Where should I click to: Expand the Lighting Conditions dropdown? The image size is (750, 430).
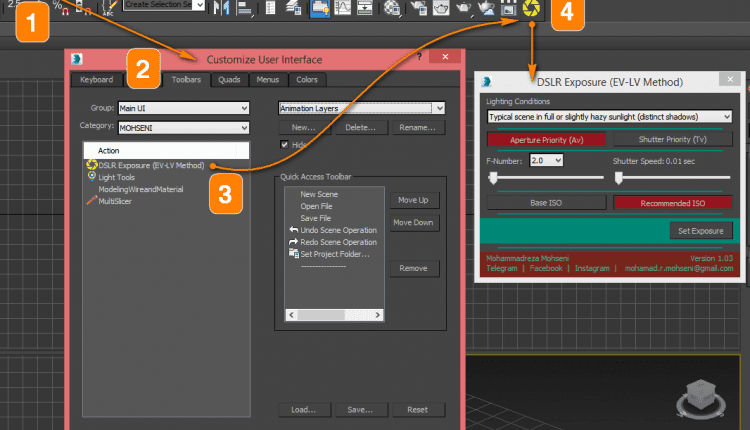pos(609,117)
